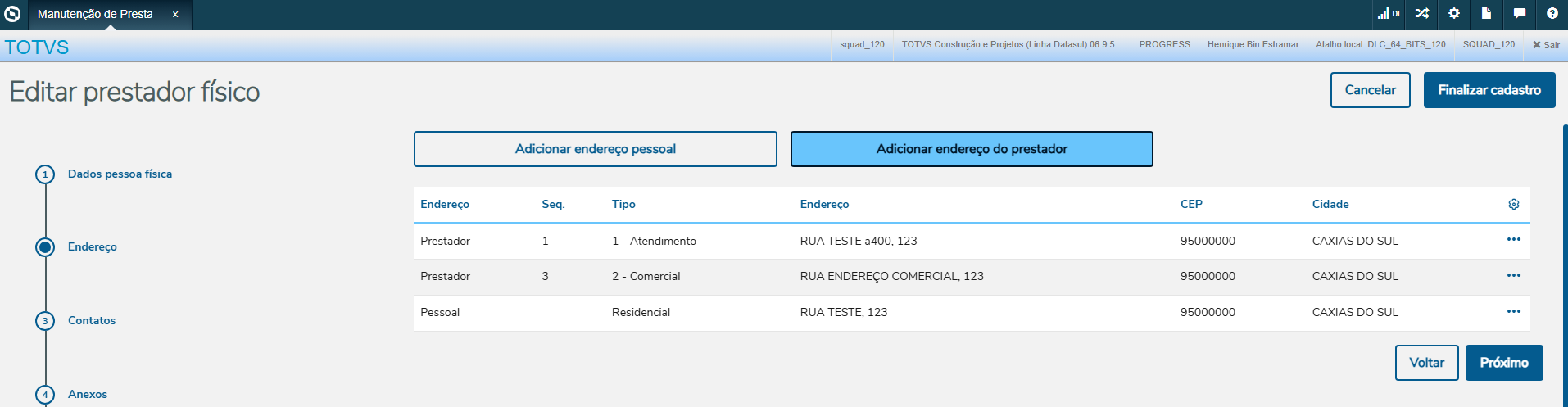Click the TOTVS brand text

pyautogui.click(x=37, y=47)
